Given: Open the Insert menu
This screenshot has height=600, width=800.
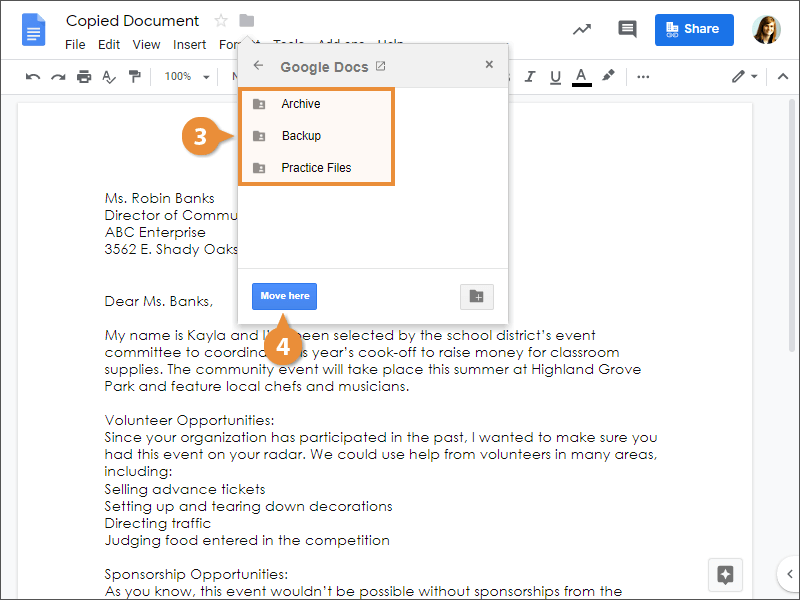Looking at the screenshot, I should click(189, 45).
